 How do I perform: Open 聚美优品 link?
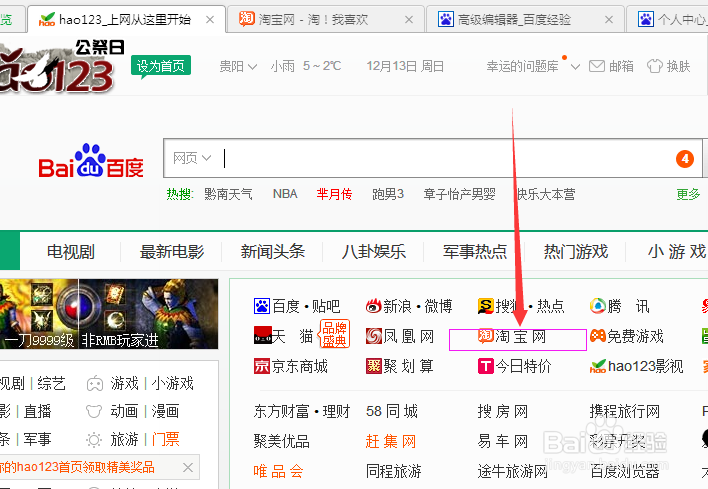(x=281, y=441)
